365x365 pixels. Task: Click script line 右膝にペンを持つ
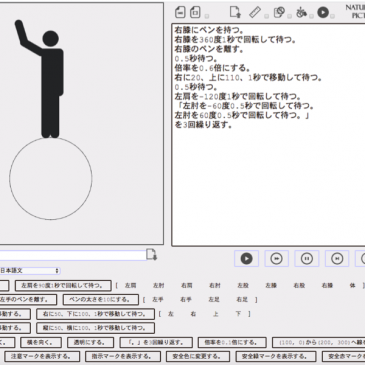(209, 30)
